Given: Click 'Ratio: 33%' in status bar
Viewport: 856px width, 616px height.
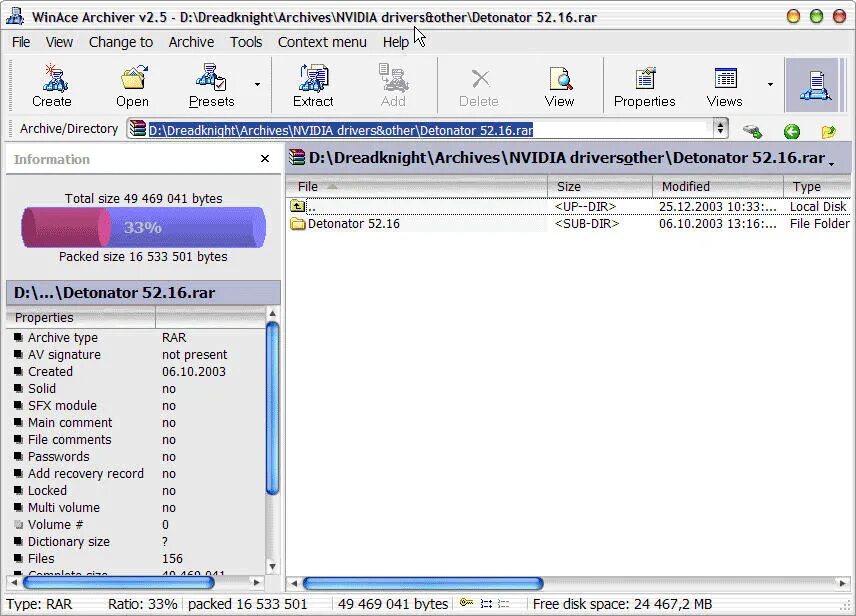Looking at the screenshot, I should pyautogui.click(x=142, y=604).
